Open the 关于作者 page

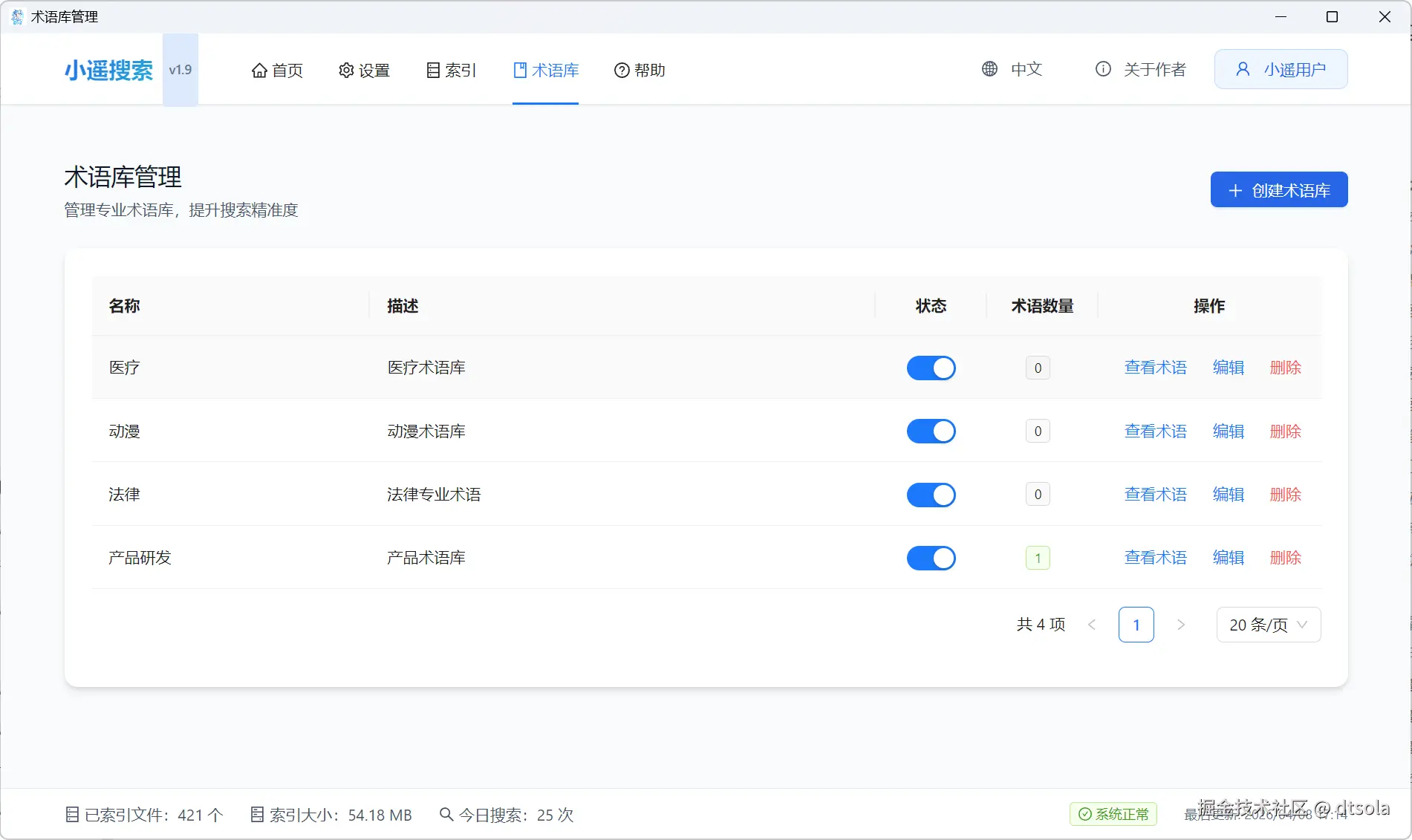(x=1141, y=69)
